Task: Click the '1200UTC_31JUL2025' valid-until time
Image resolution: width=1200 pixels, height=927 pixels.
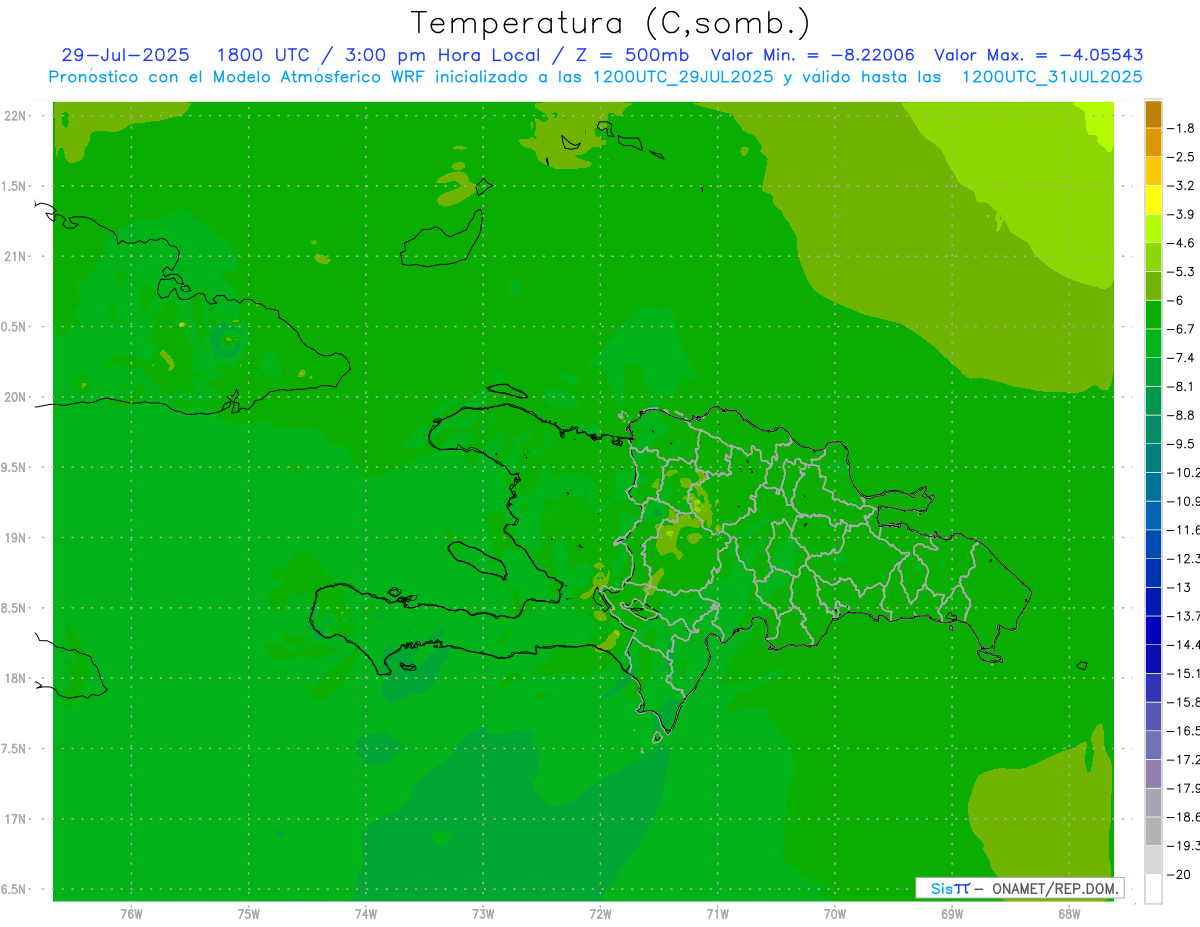Action: pyautogui.click(x=1053, y=77)
